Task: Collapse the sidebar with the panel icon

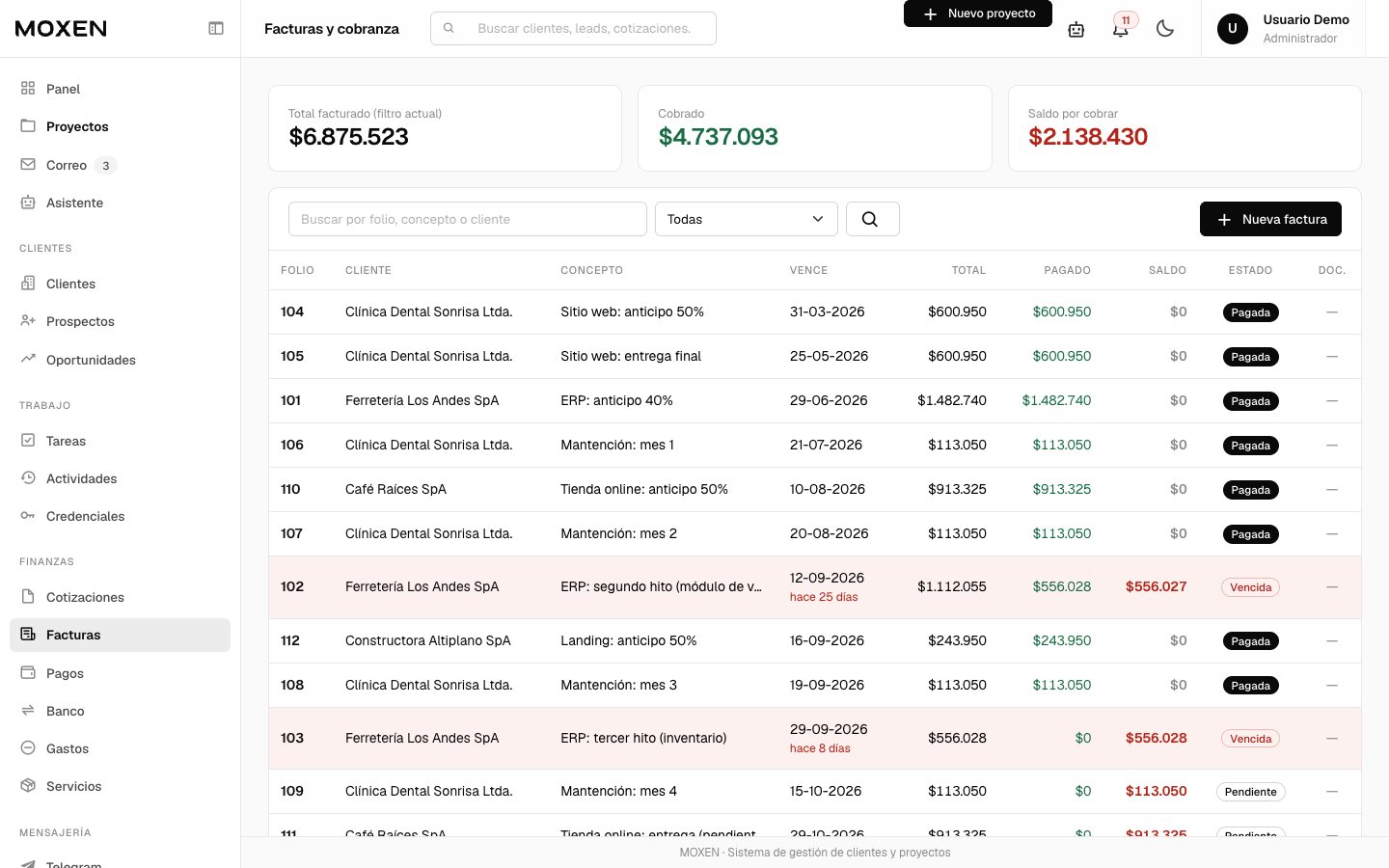Action: tap(216, 29)
